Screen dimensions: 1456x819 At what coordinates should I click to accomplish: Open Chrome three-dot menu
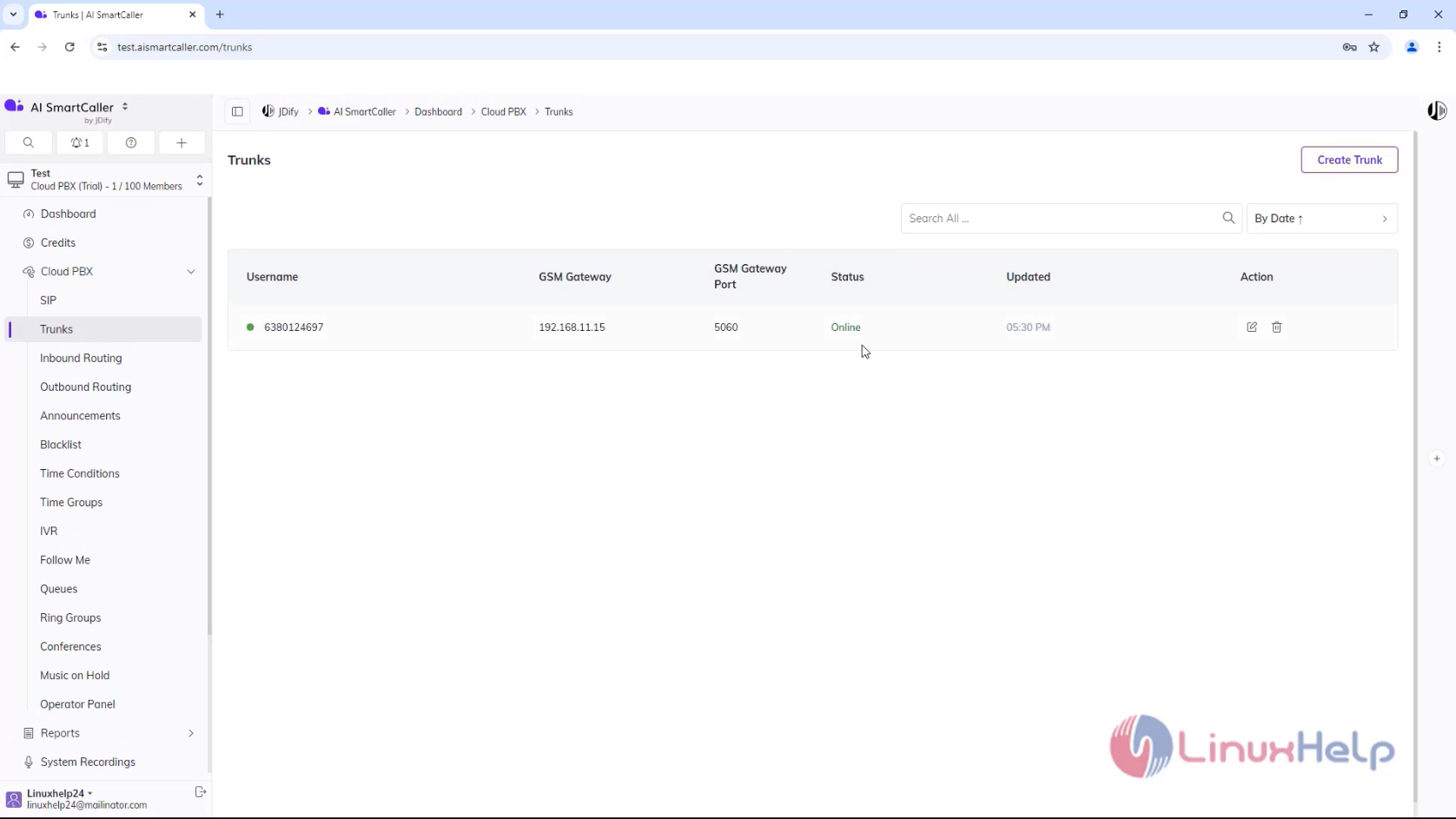click(x=1439, y=47)
